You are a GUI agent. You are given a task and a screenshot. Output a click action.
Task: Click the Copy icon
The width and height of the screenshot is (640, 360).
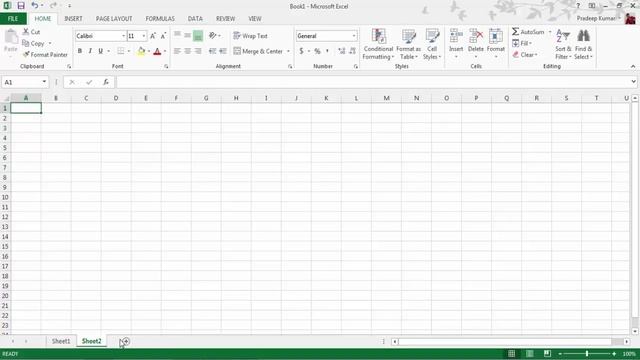tap(26, 43)
